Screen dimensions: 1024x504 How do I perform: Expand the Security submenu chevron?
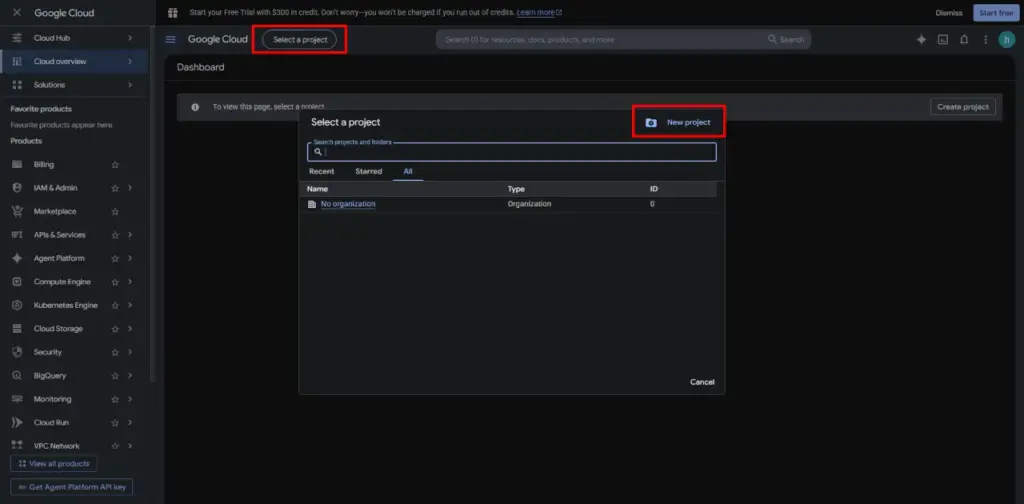point(130,353)
